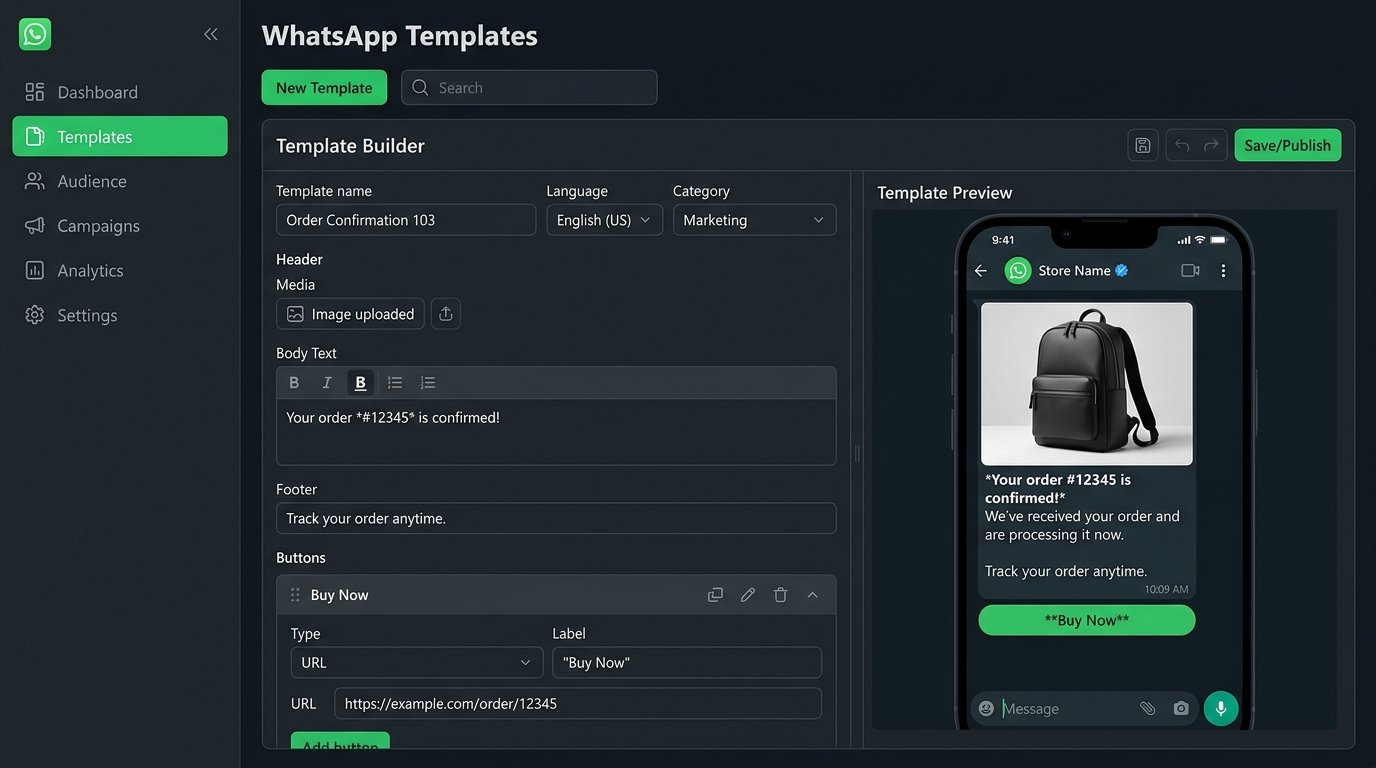
Task: Click the save draft floppy icon
Action: tap(1143, 145)
